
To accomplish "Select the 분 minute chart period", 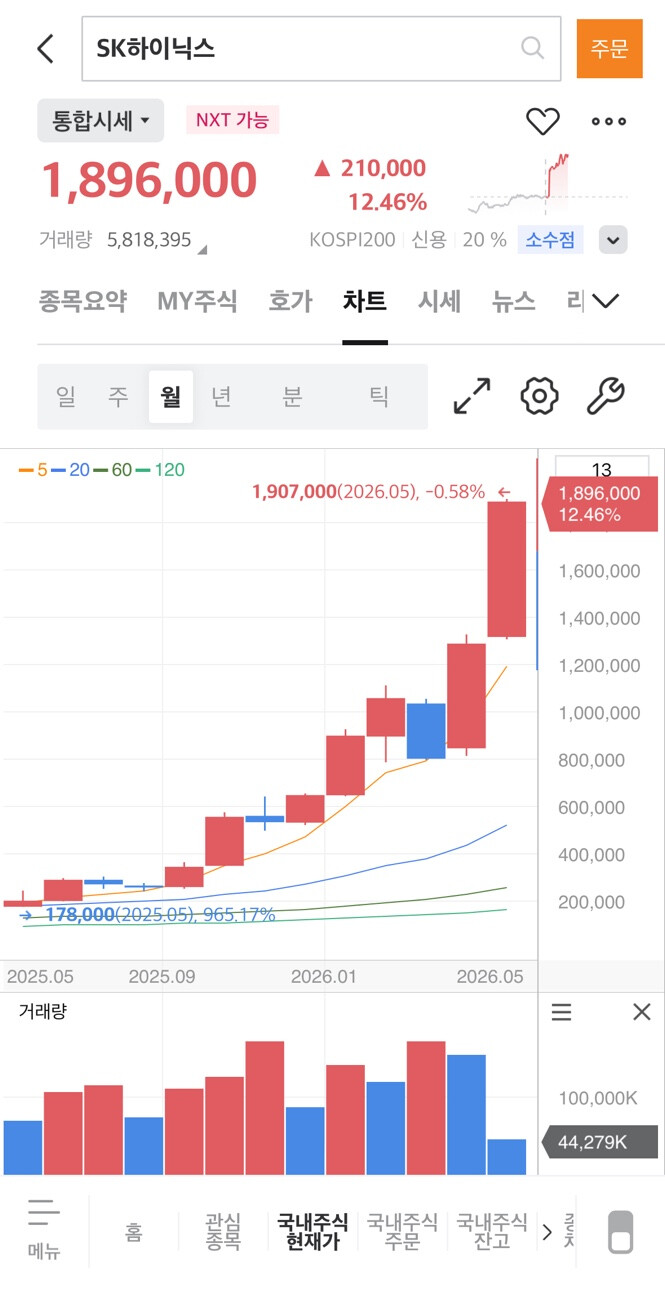I will [x=291, y=397].
